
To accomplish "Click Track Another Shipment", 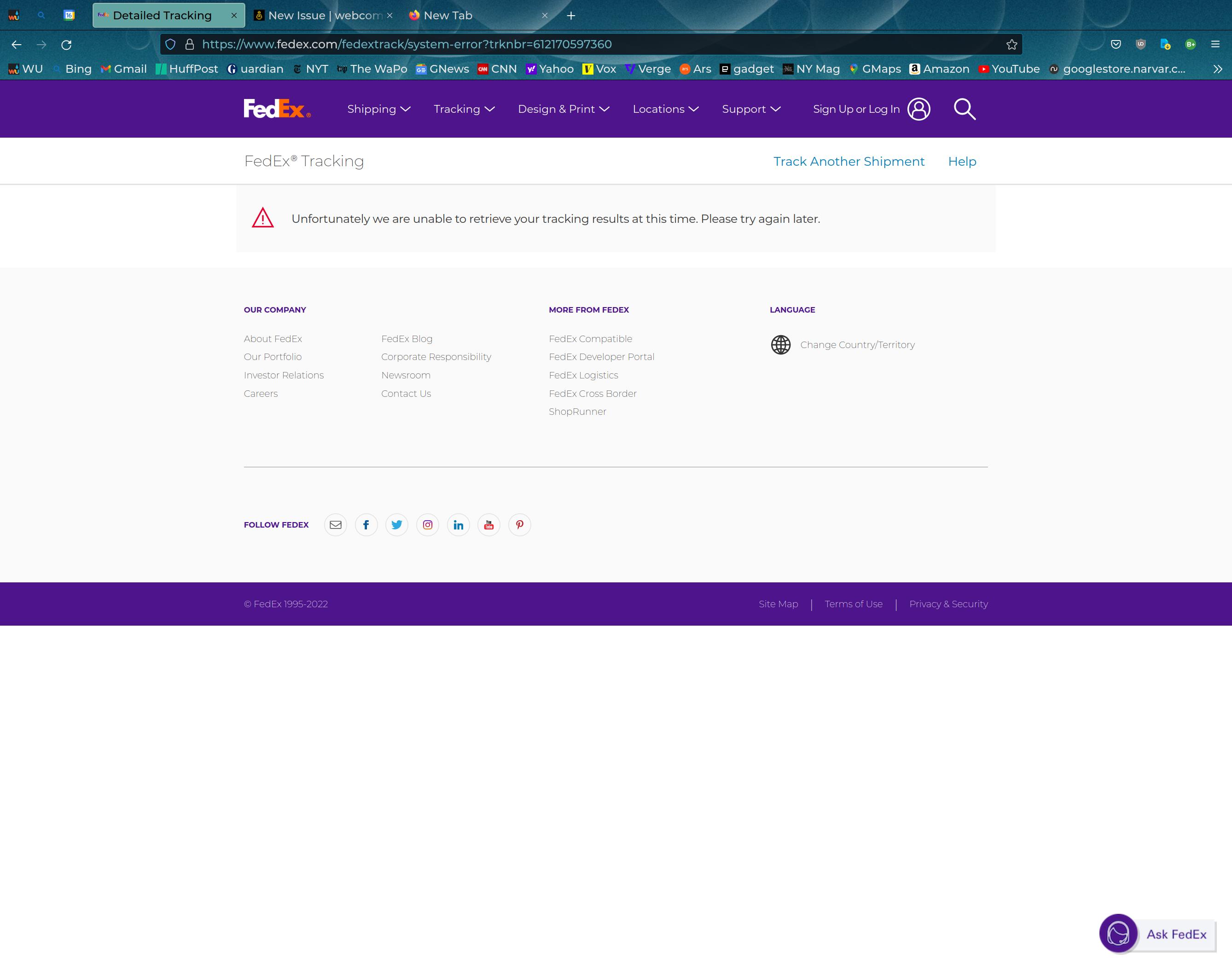I will 848,161.
